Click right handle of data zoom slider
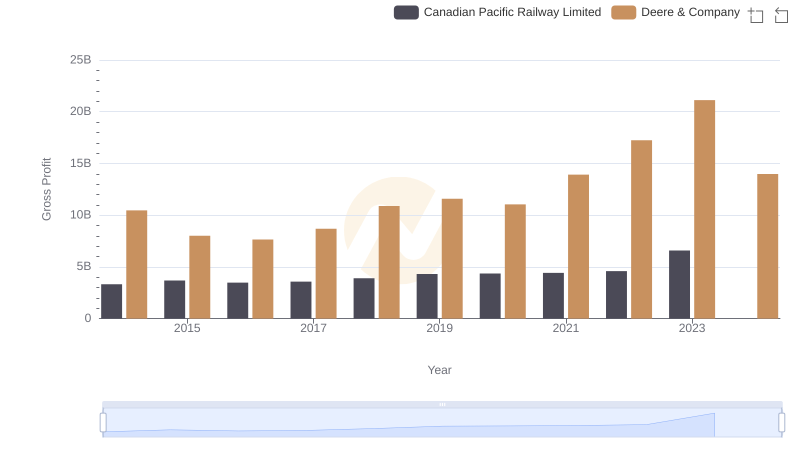This screenshot has height=461, width=800. [x=782, y=423]
